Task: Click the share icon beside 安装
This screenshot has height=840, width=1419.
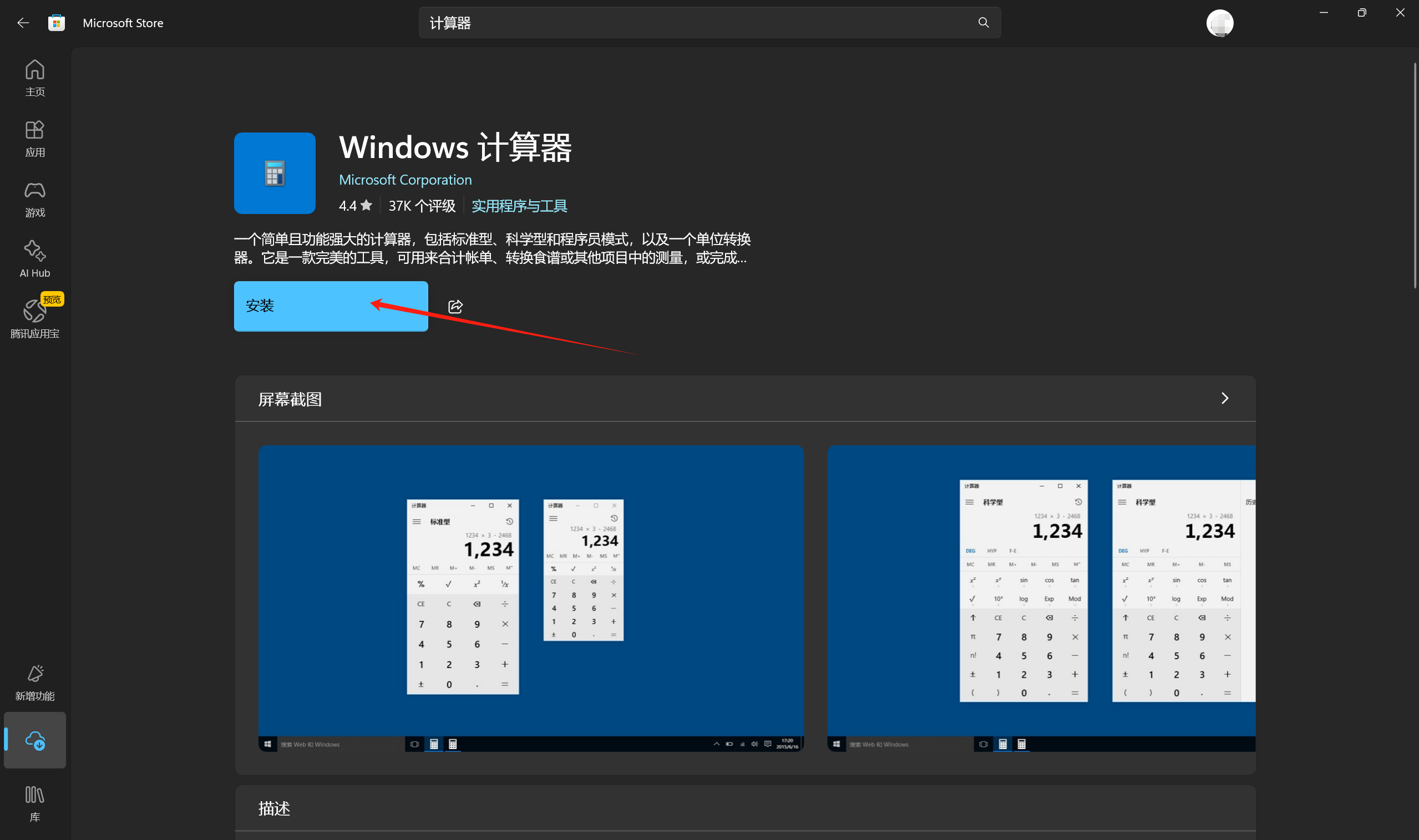Action: [455, 307]
